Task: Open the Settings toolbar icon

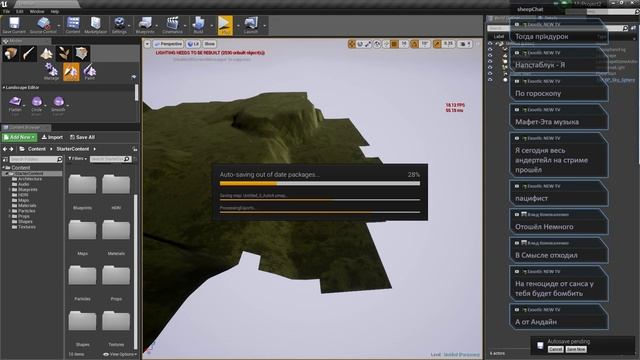Action: [119, 25]
